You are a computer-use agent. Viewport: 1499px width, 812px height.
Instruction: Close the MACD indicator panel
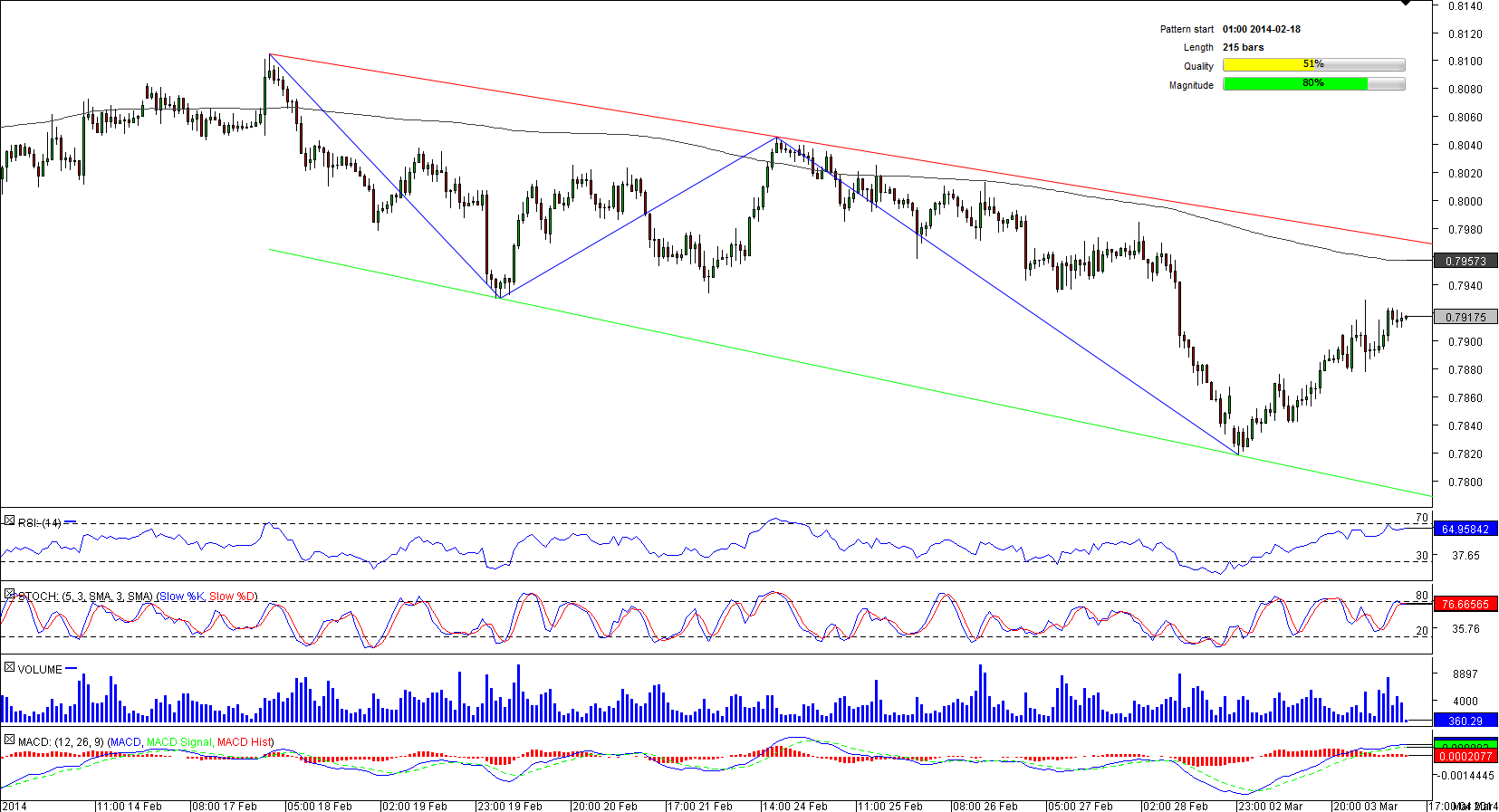(x=9, y=740)
